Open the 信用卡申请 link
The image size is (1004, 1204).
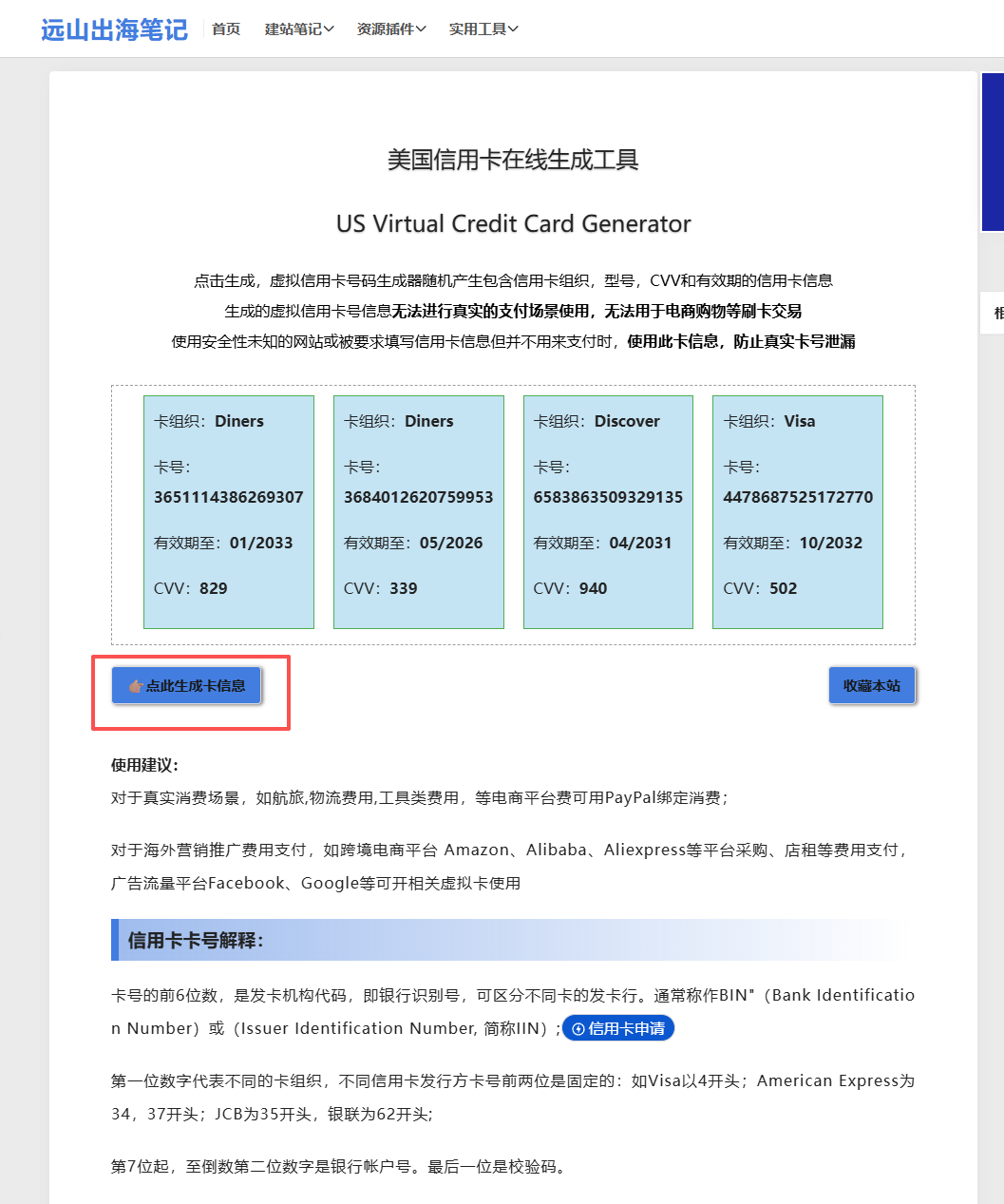click(x=618, y=1028)
